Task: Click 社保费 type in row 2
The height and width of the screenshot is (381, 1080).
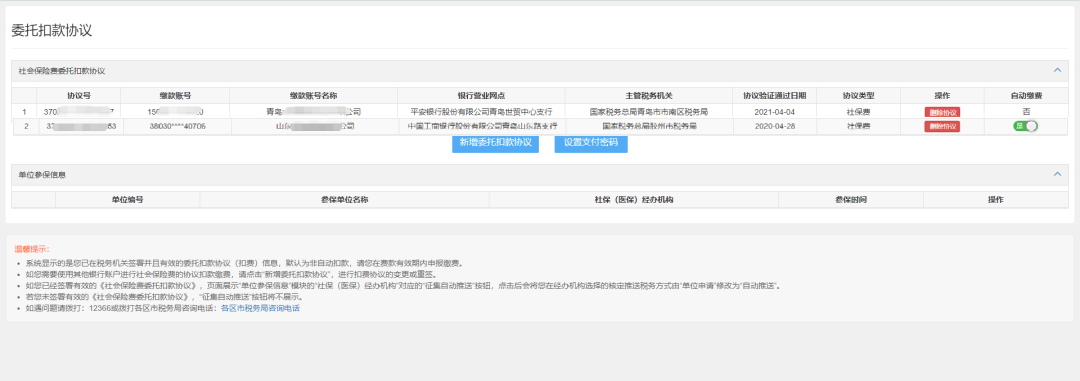Action: point(858,127)
